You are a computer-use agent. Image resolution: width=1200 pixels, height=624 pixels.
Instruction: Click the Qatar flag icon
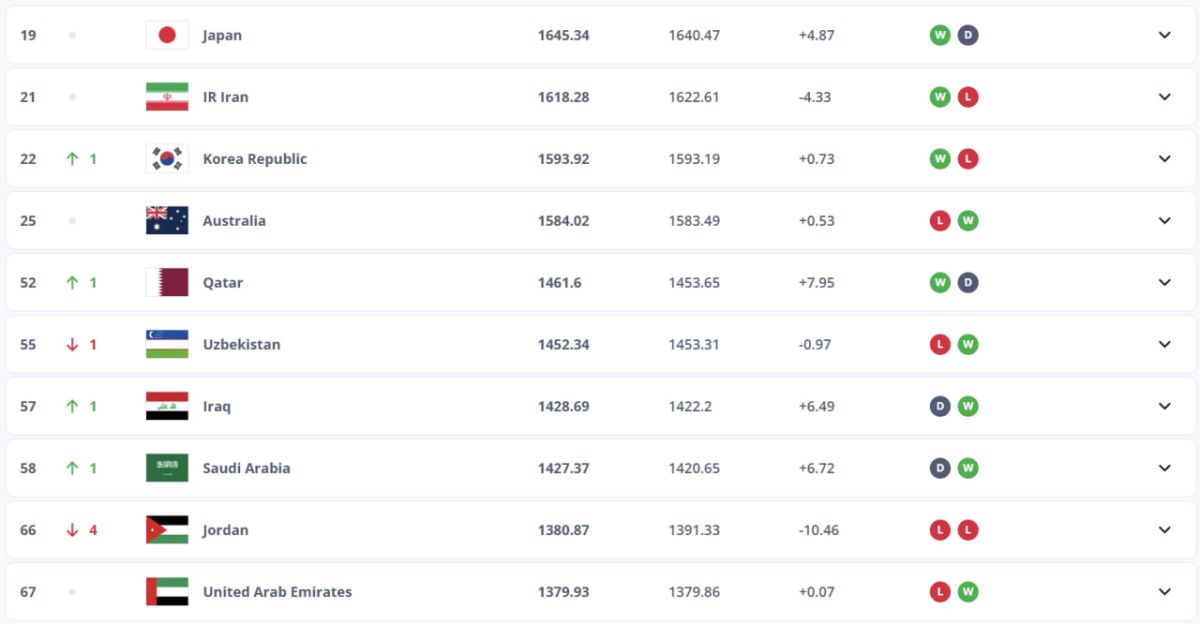coord(167,283)
